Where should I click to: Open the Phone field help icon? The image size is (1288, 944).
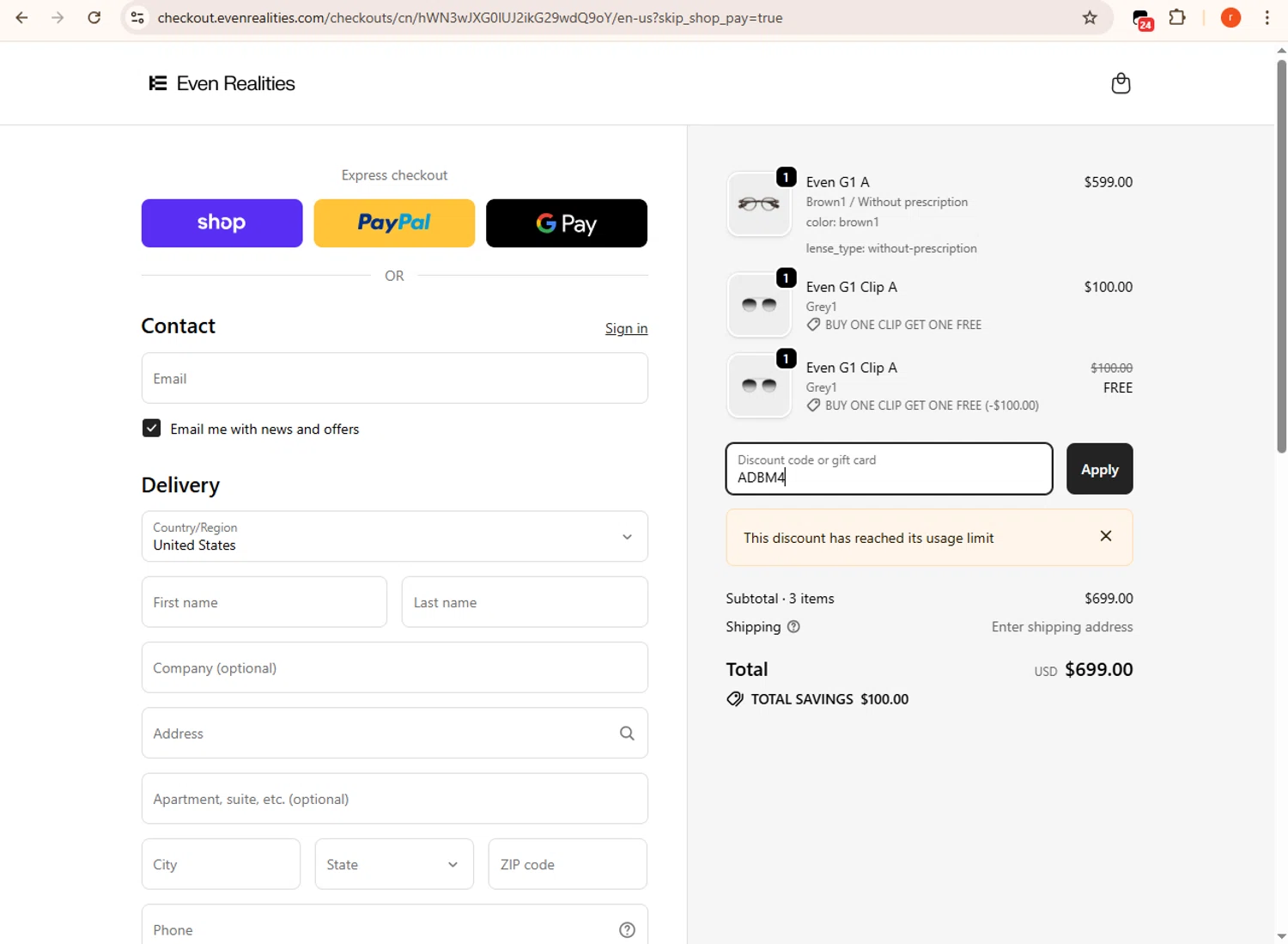tap(627, 930)
